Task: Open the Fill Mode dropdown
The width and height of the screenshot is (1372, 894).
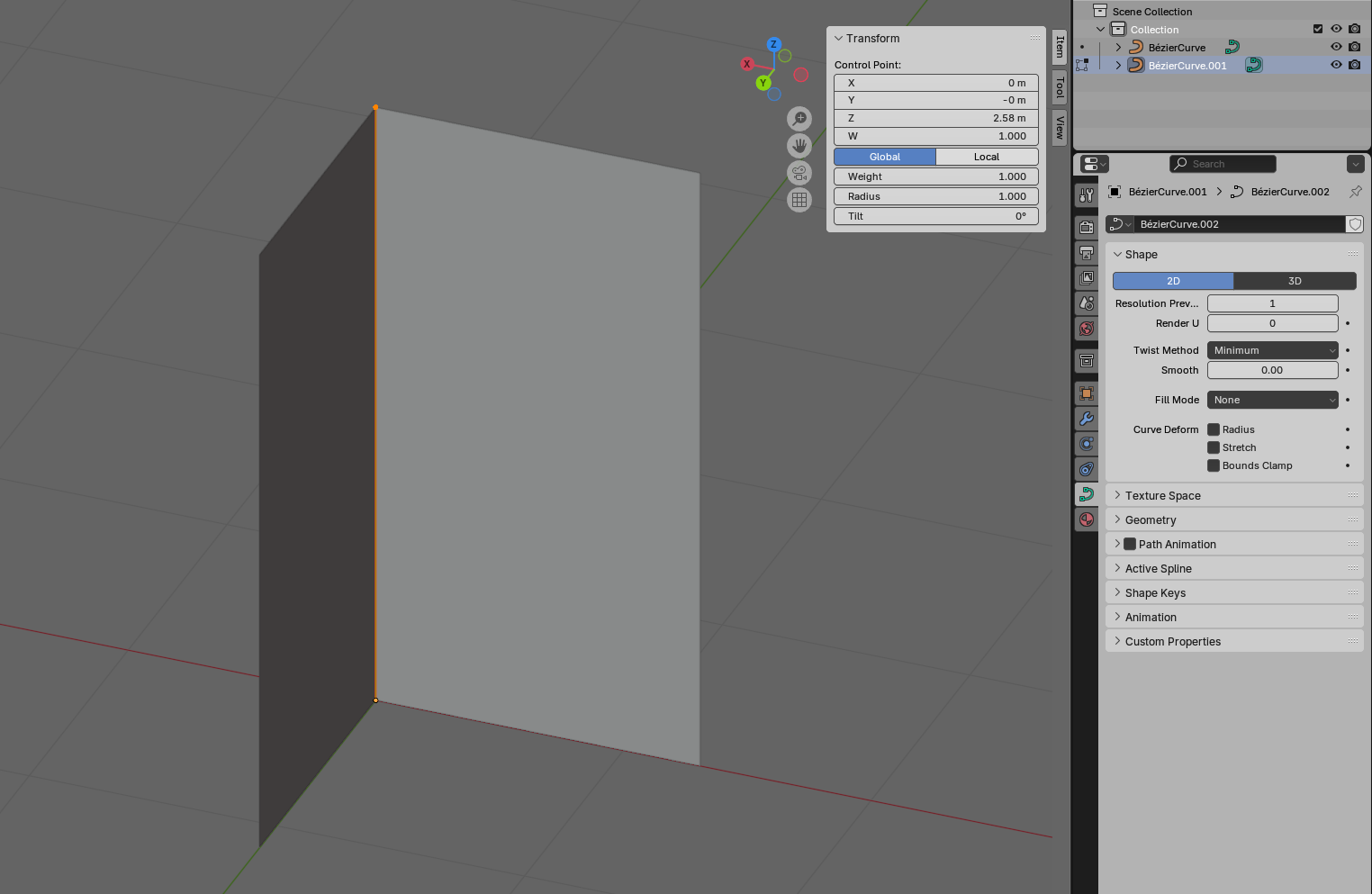Action: [1272, 400]
